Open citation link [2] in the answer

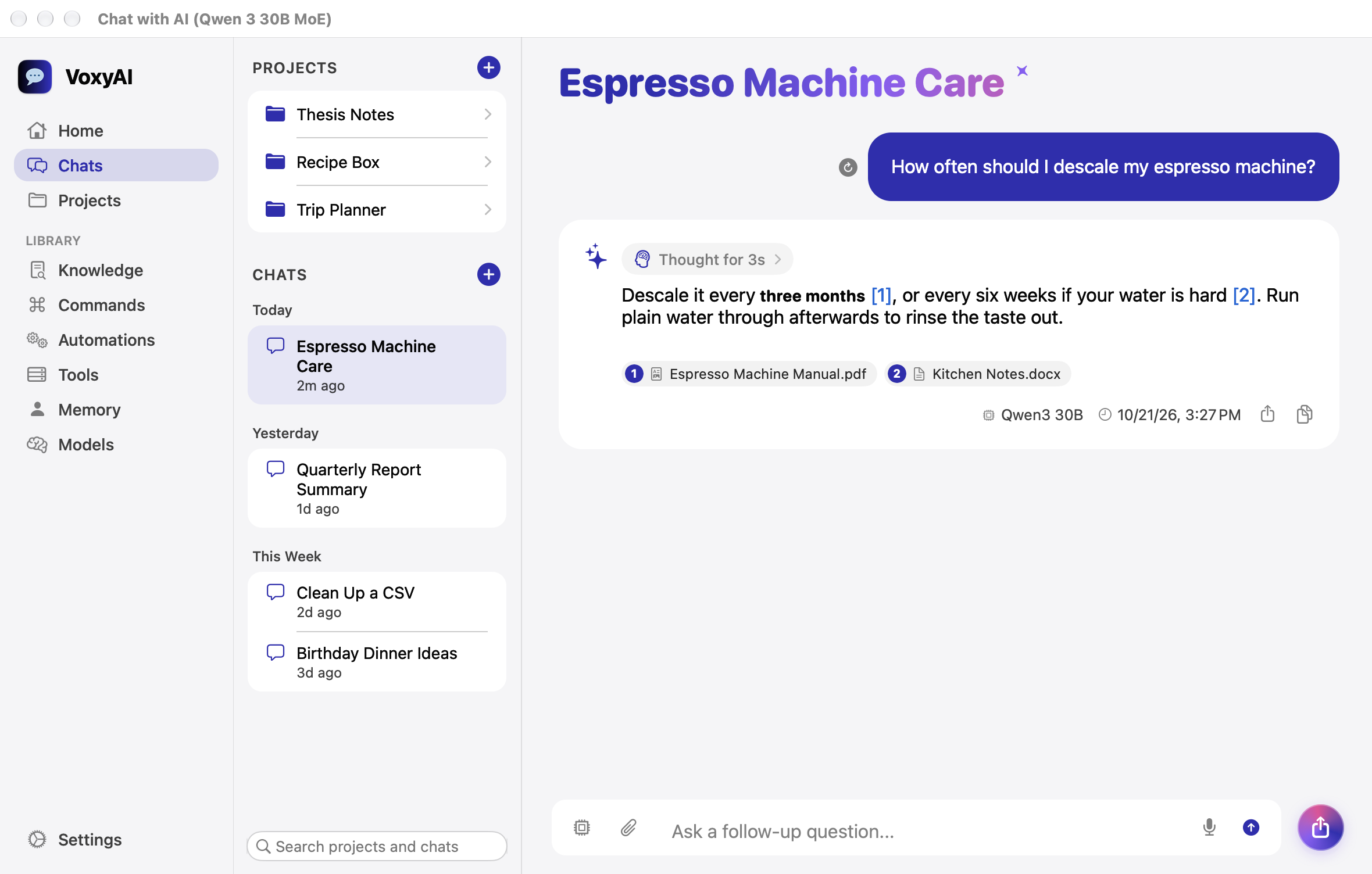[1244, 296]
